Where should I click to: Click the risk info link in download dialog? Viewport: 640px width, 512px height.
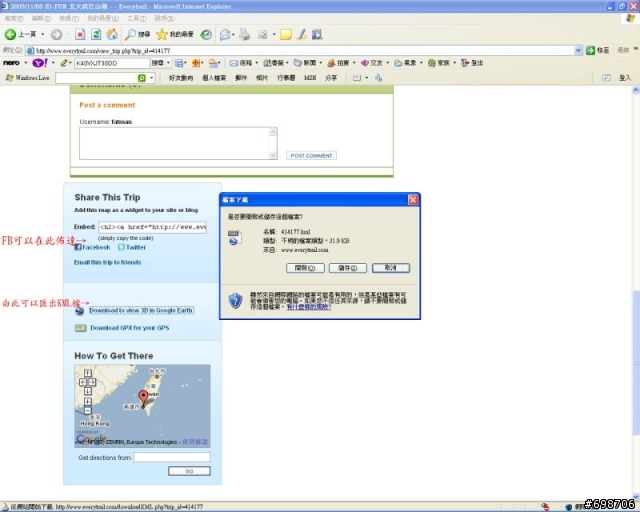[x=309, y=307]
